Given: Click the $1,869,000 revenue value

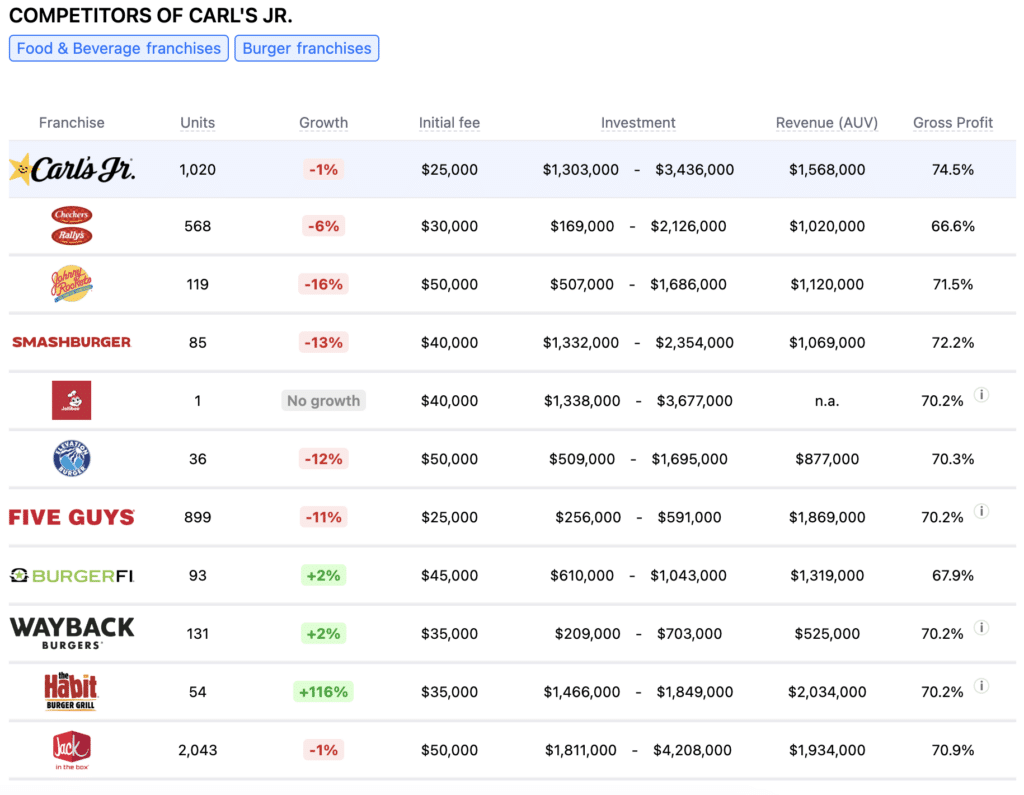Looking at the screenshot, I should click(x=827, y=517).
